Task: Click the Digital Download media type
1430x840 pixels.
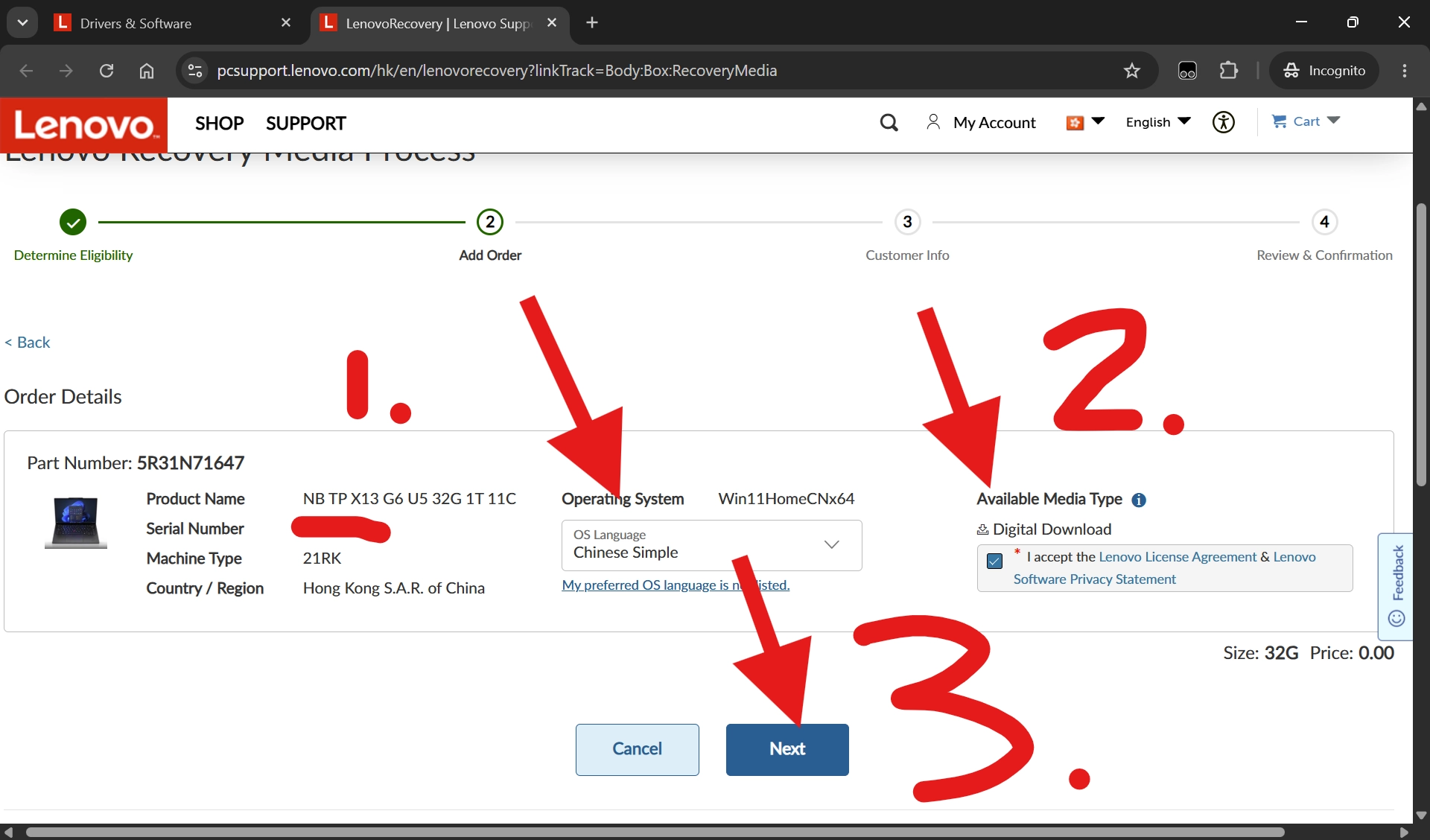Action: [1044, 529]
